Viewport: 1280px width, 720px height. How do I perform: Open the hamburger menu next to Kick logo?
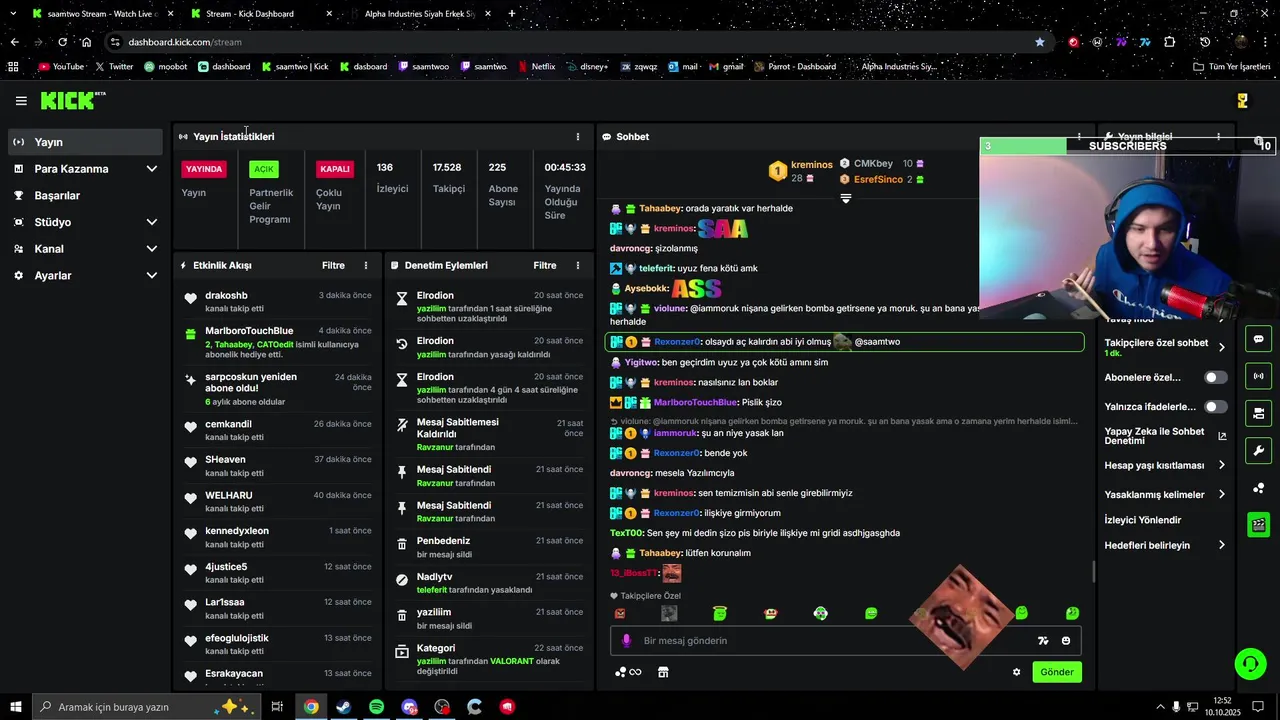click(x=21, y=101)
